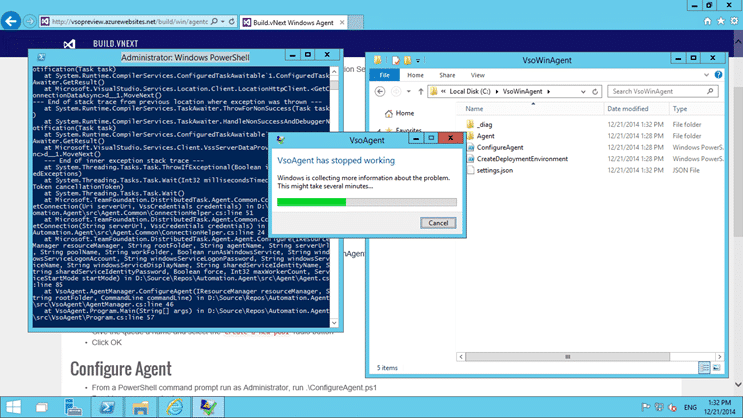Open the address bar history dropdown in the VsoWinAgent window

coord(583,91)
